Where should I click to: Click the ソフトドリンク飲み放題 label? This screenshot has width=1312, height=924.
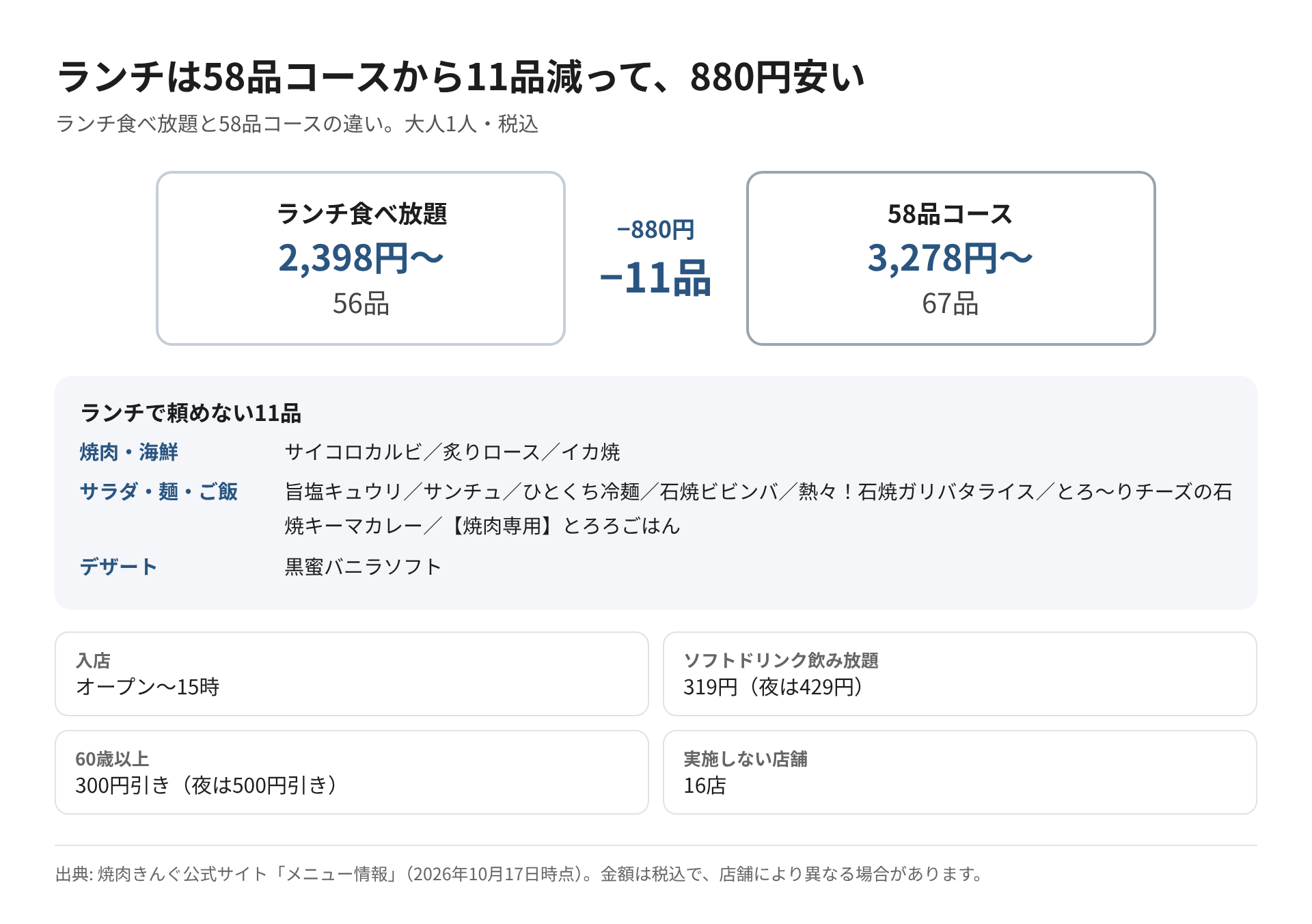pyautogui.click(x=781, y=660)
